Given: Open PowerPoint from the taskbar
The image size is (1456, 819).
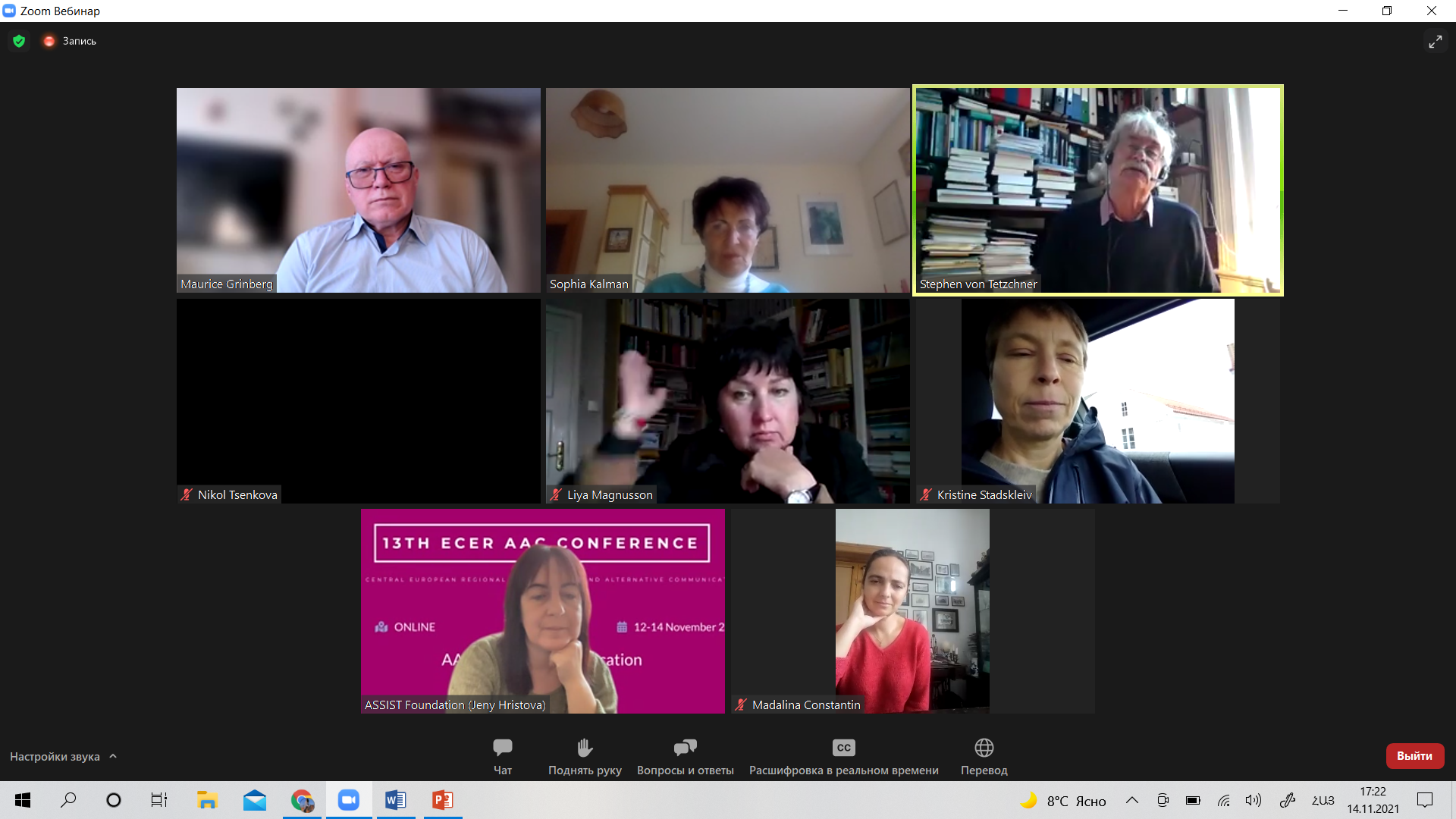Looking at the screenshot, I should coord(443,800).
